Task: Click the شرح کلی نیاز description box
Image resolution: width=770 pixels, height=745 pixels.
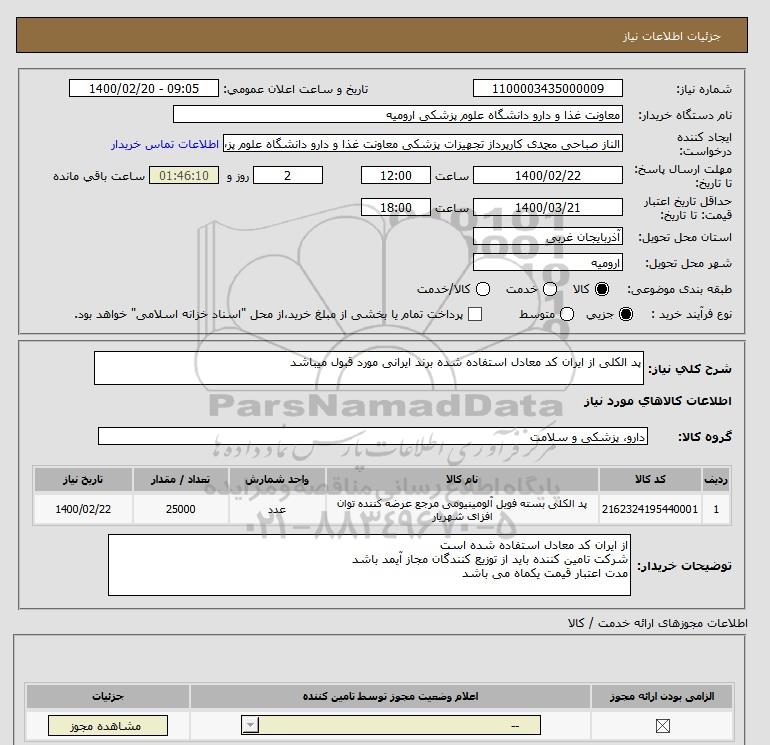Action: tap(369, 368)
